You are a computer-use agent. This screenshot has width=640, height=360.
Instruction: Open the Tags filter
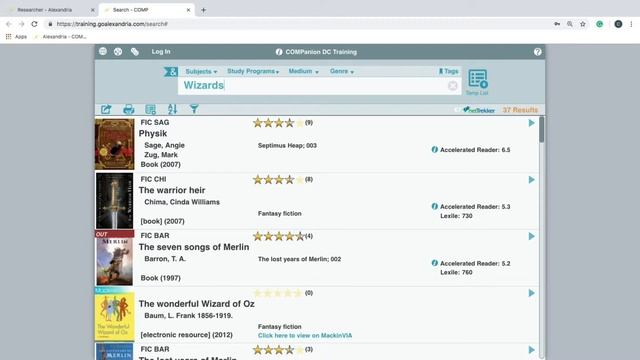pyautogui.click(x=448, y=71)
